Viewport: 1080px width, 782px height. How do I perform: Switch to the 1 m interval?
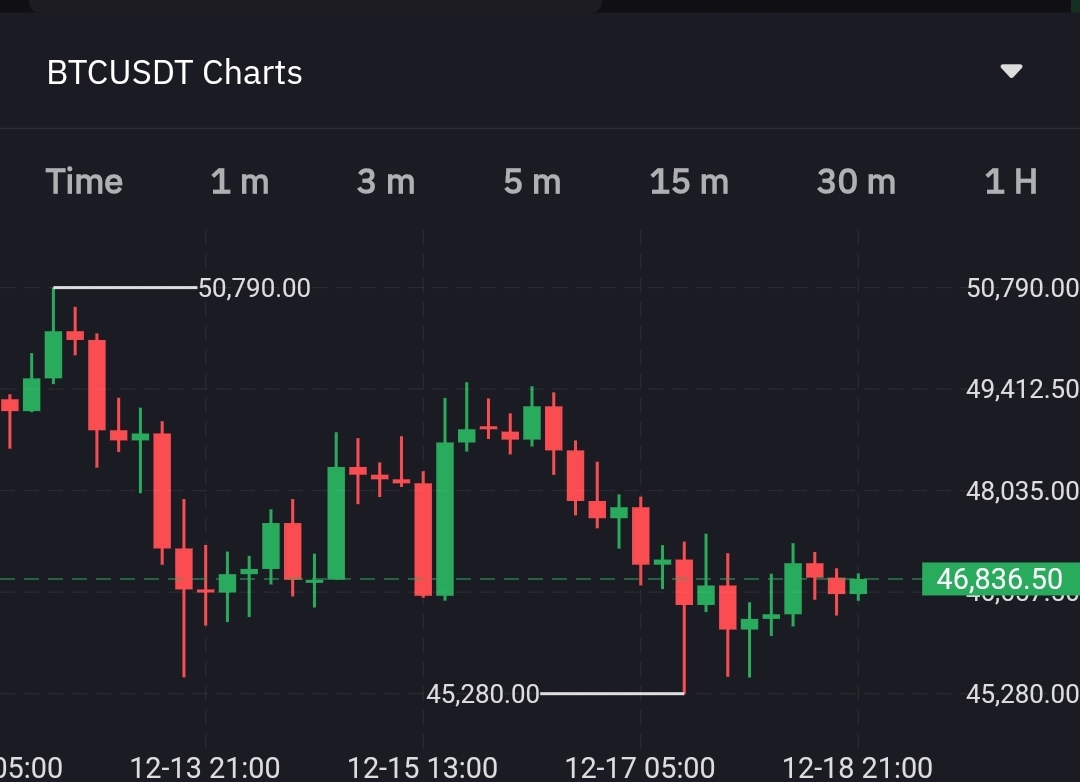tap(240, 182)
